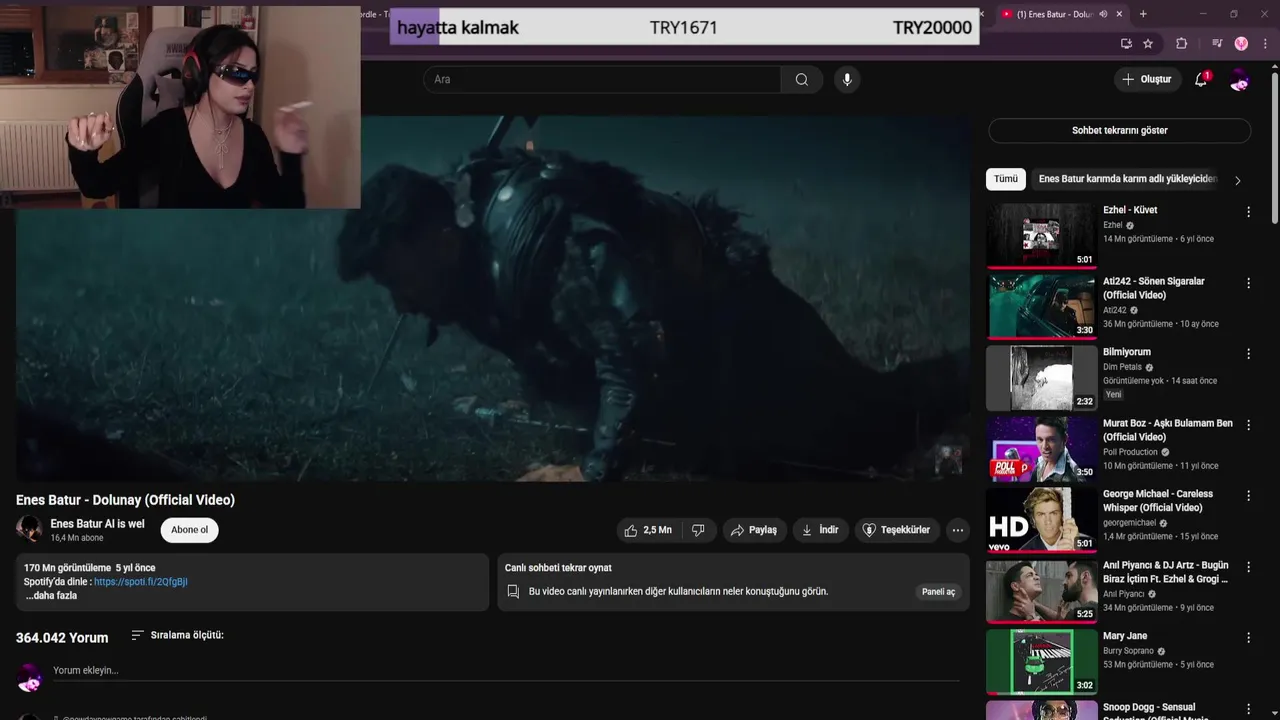Mute the tab via speaker icon

[1103, 14]
